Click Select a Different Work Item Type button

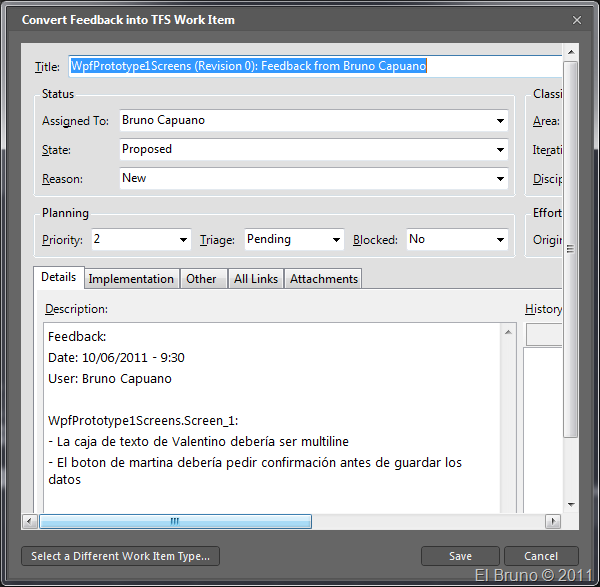(121, 556)
